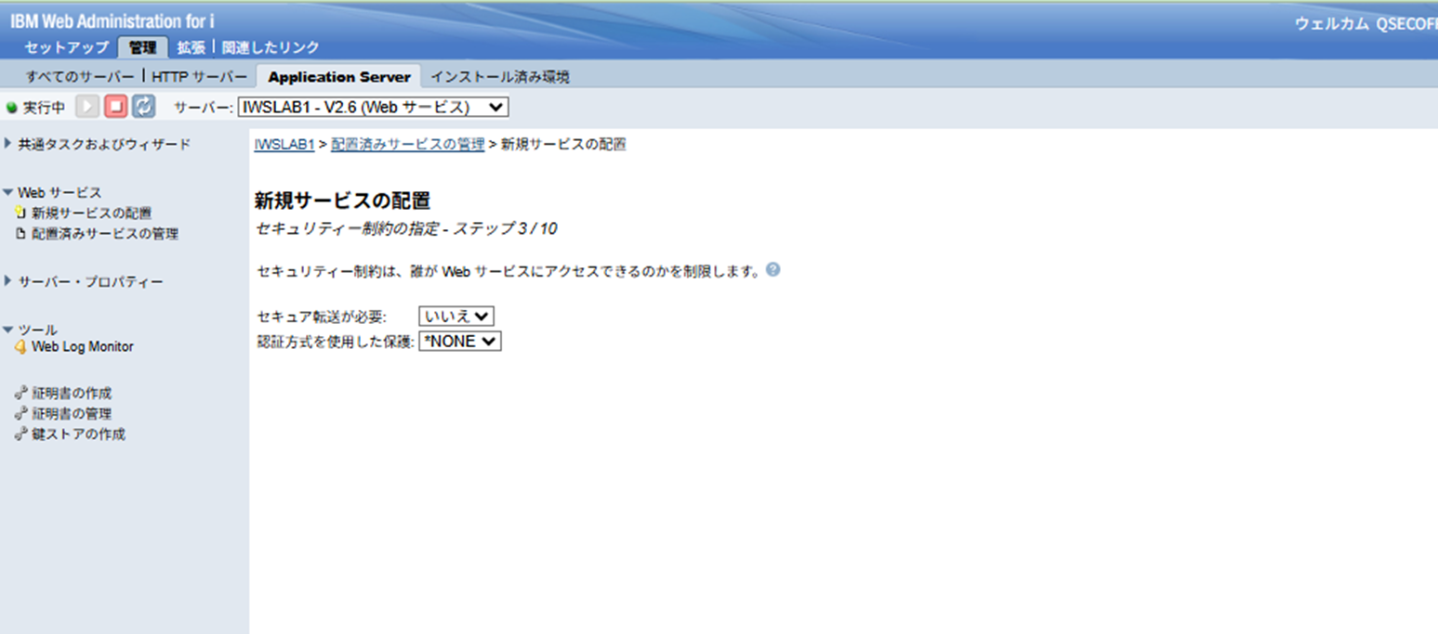
Task: Switch to インストール済み環境 tab
Action: point(500,77)
